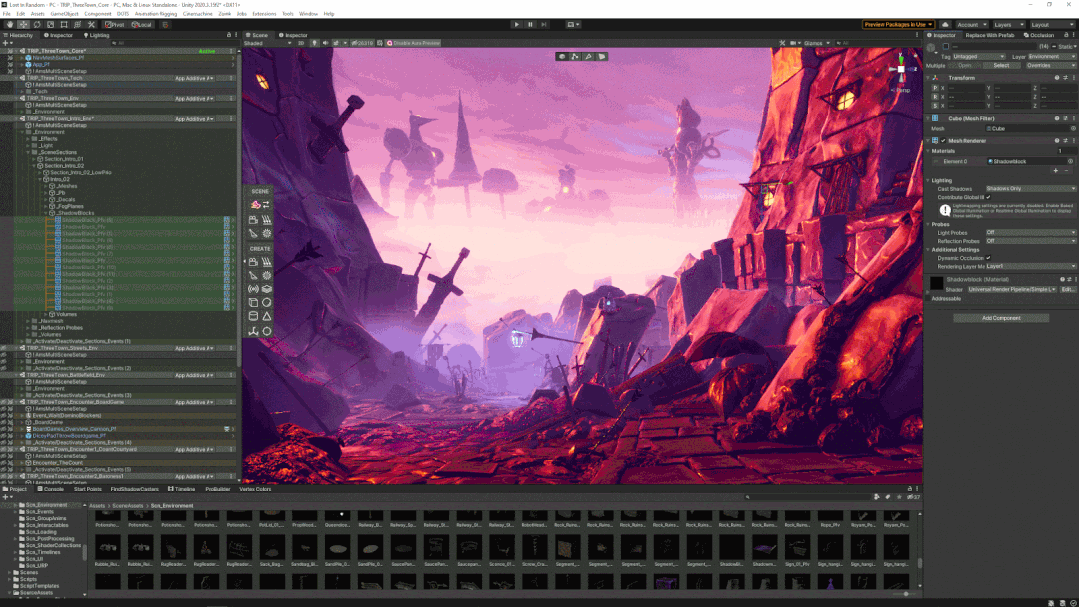Click Disable Aura Preview button
The height and width of the screenshot is (607, 1079).
point(414,43)
